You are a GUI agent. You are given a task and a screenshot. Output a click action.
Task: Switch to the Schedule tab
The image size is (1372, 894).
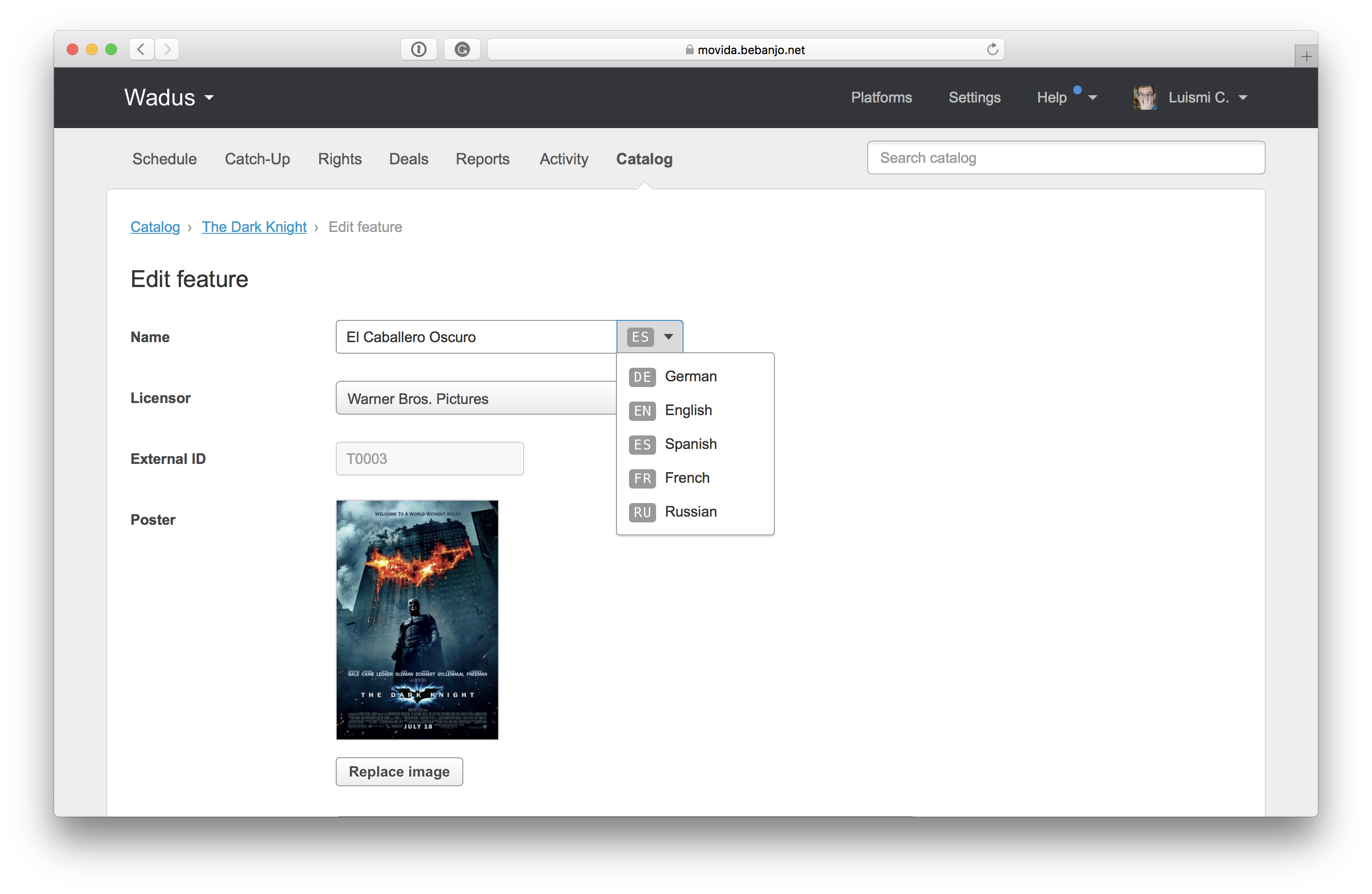click(164, 159)
